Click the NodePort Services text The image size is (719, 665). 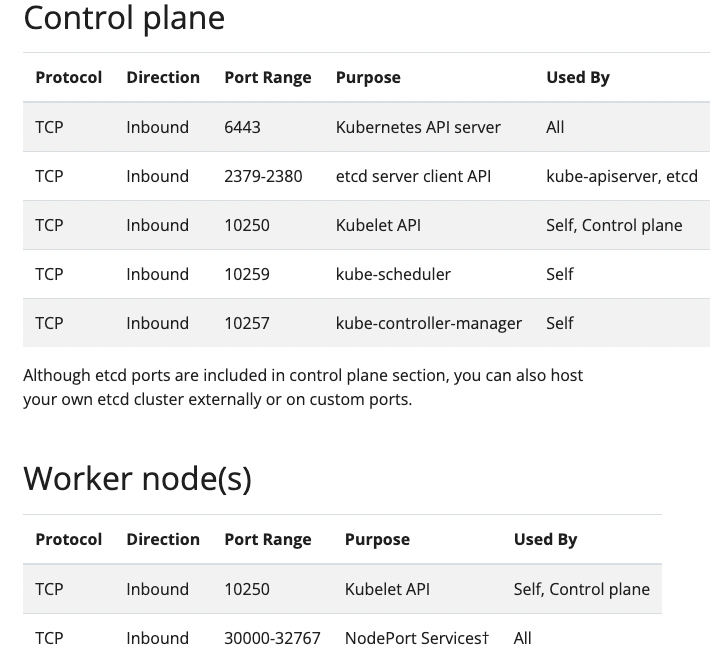[x=412, y=638]
